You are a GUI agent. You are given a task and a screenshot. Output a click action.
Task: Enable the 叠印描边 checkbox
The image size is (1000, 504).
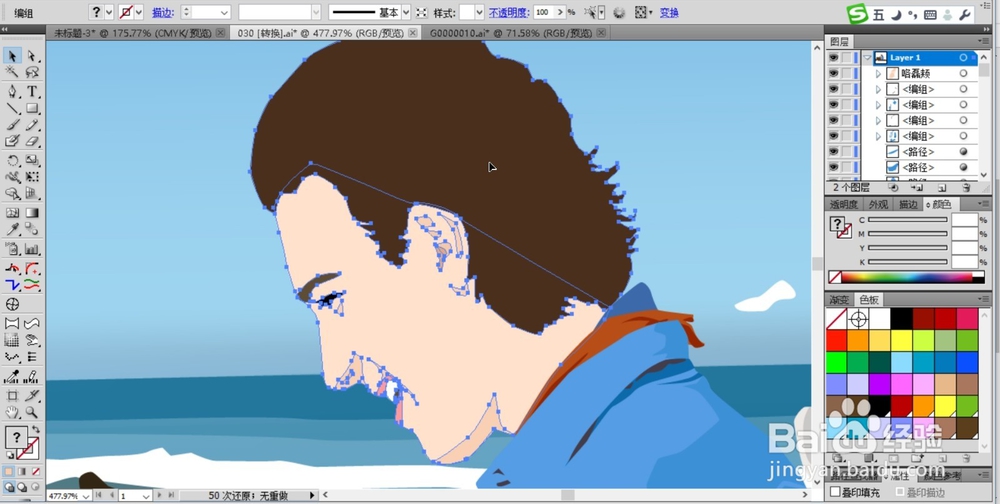[900, 492]
